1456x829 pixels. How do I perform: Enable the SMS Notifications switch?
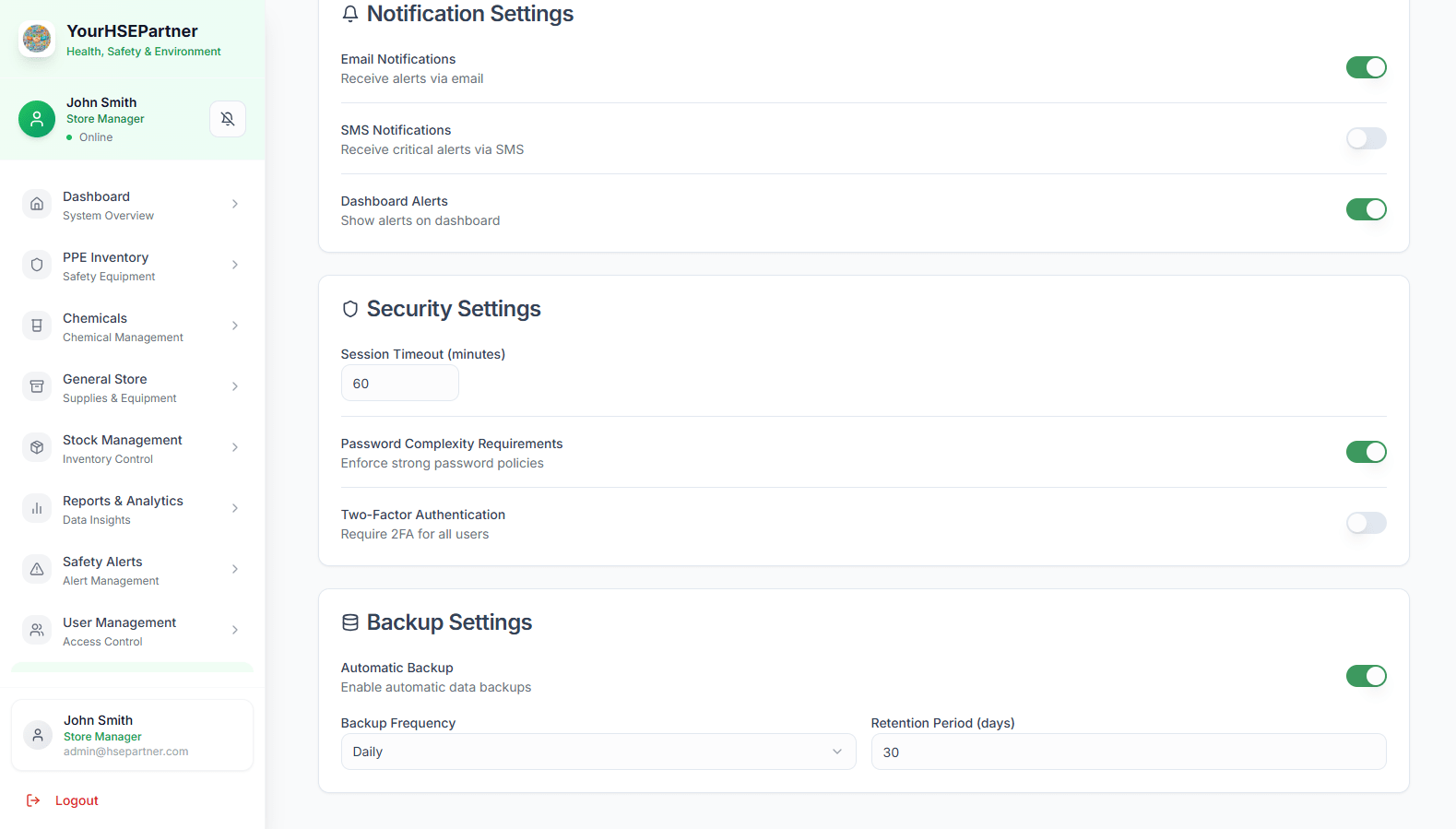click(x=1366, y=138)
